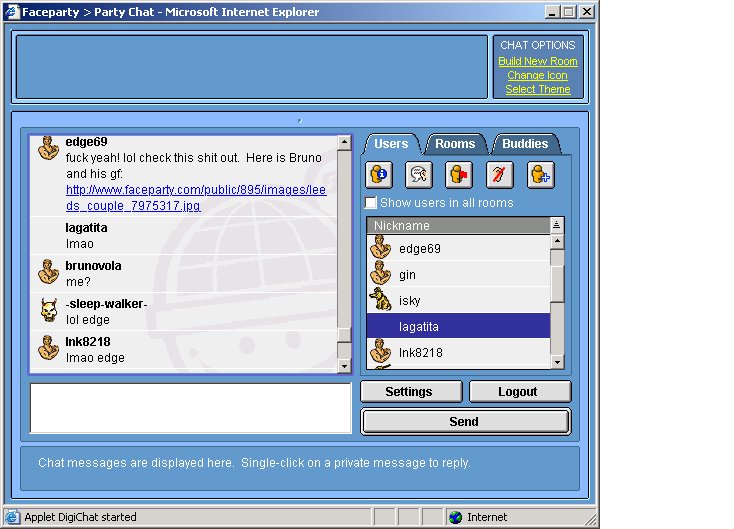Click the Nickname column sort button
This screenshot has width=734, height=529.
pos(557,225)
